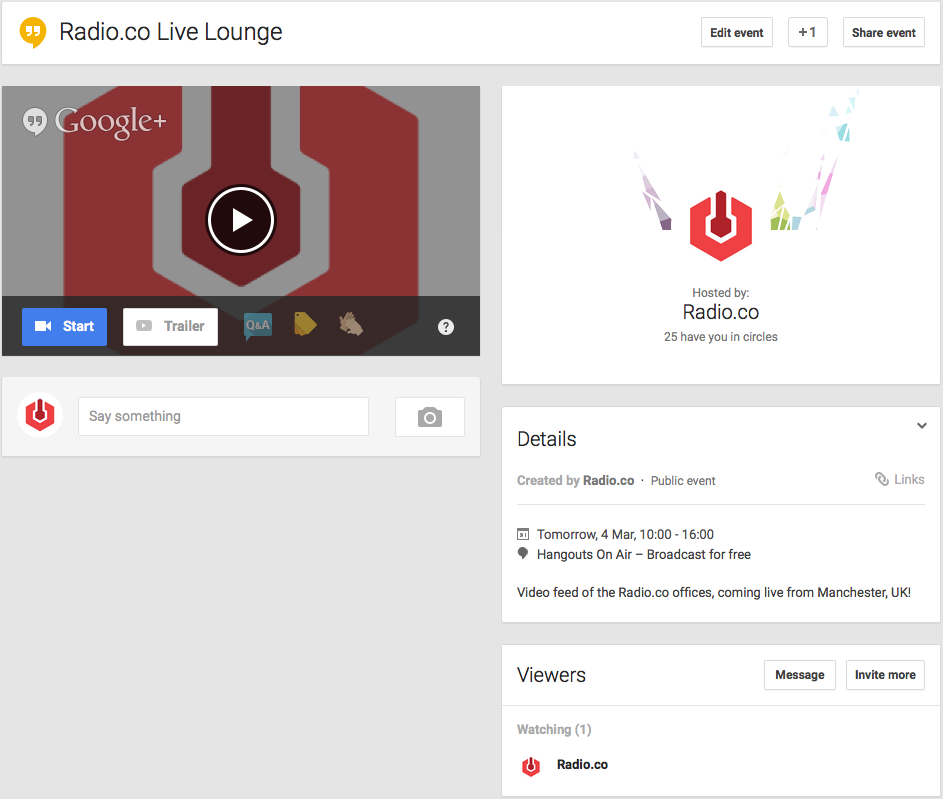This screenshot has height=799, width=943.
Task: Click the Google+ logo on the video
Action: tap(94, 122)
